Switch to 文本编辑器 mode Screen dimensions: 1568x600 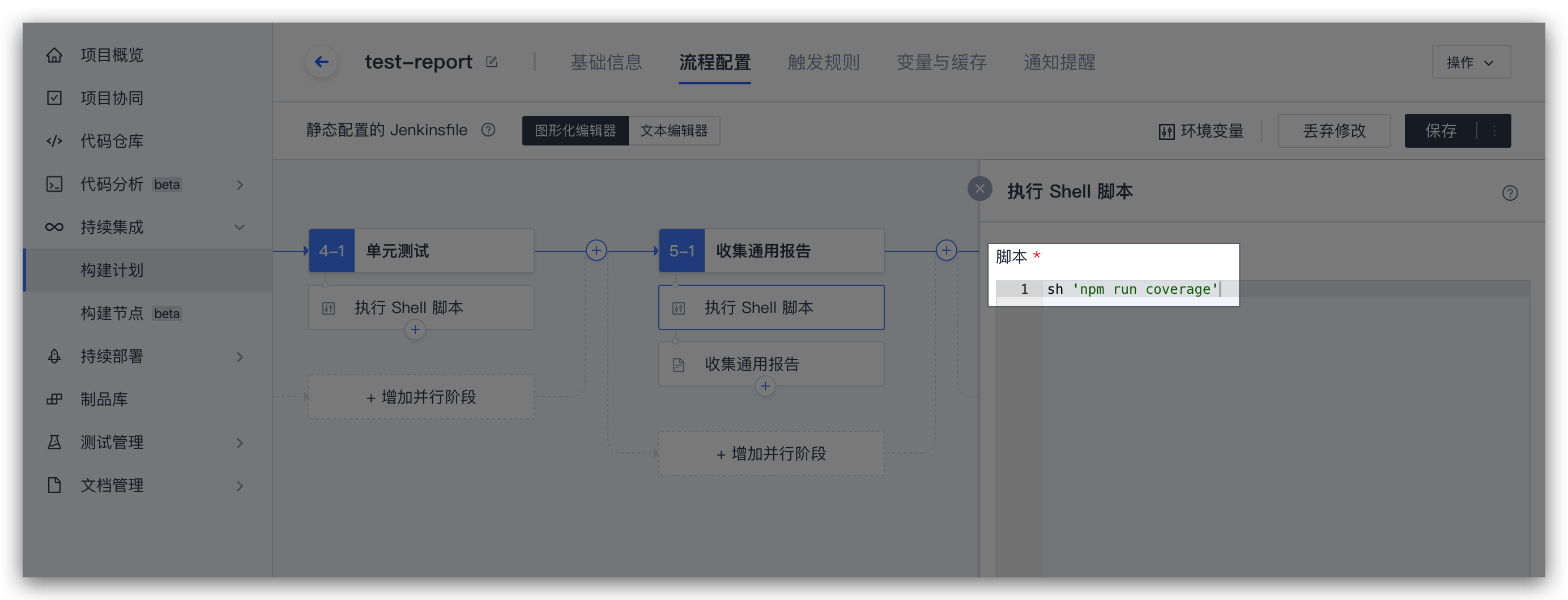(x=674, y=131)
